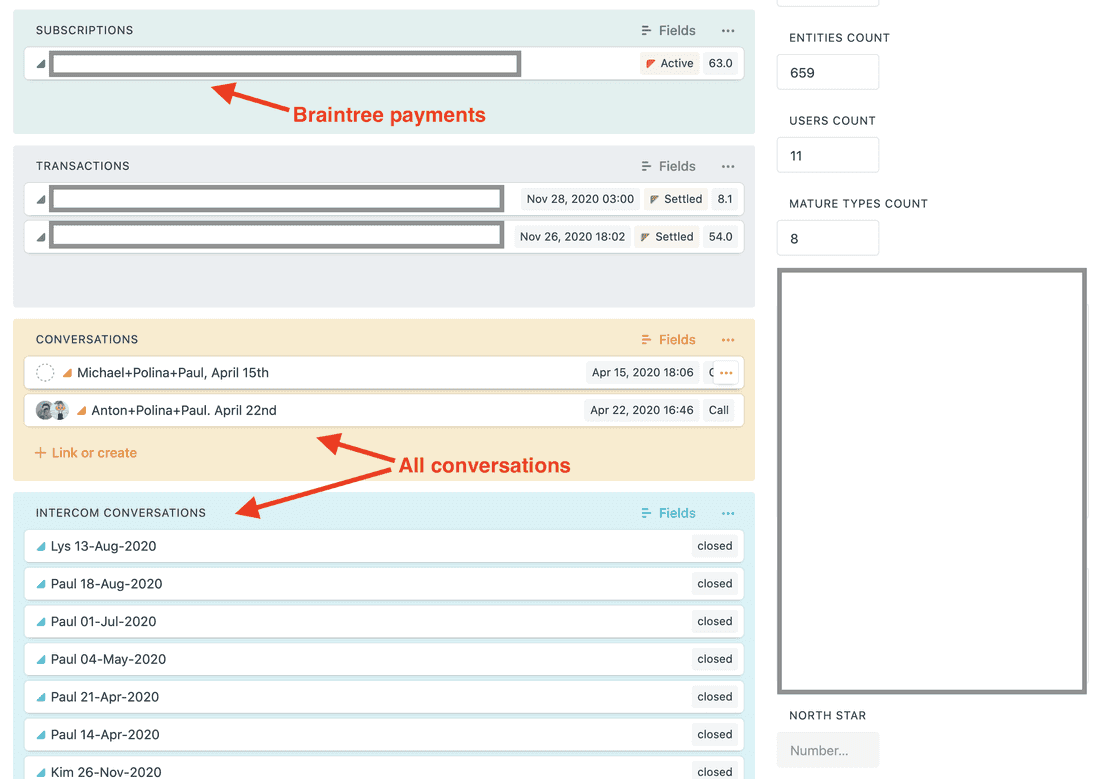Open the Subscriptions panel overflow menu
This screenshot has width=1100, height=779.
coord(728,30)
